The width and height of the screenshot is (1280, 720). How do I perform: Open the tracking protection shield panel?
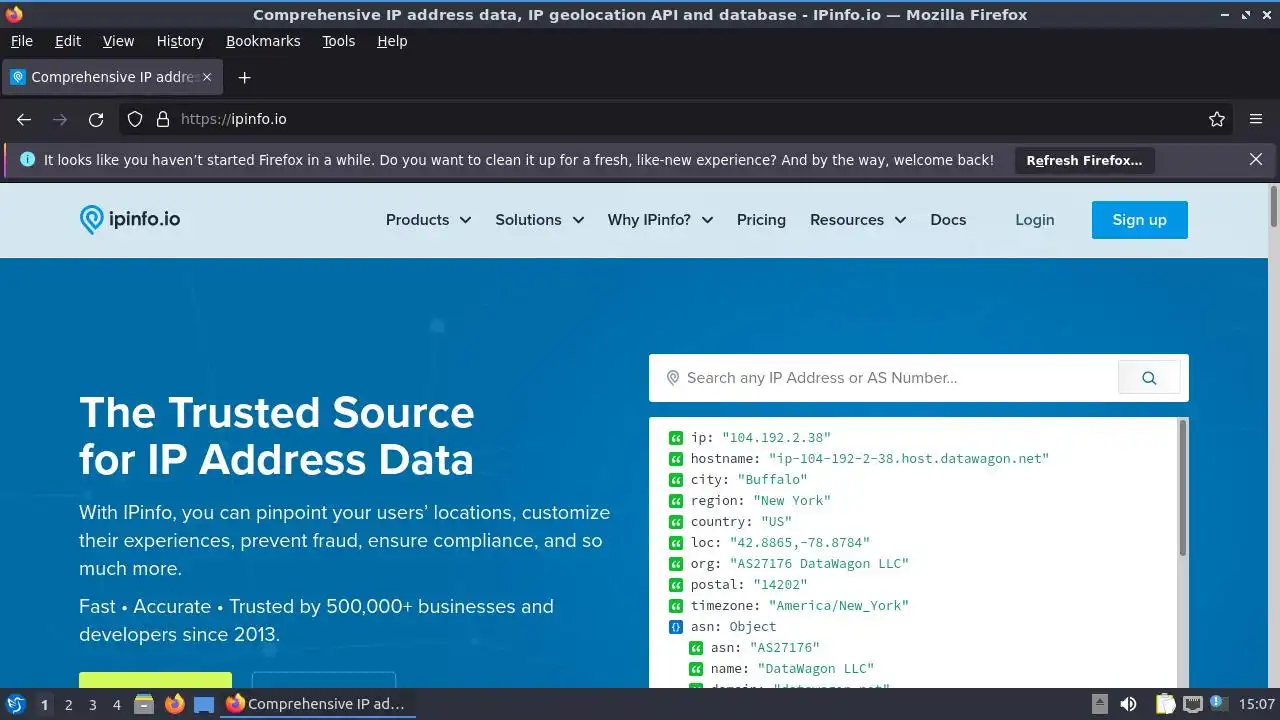click(135, 119)
